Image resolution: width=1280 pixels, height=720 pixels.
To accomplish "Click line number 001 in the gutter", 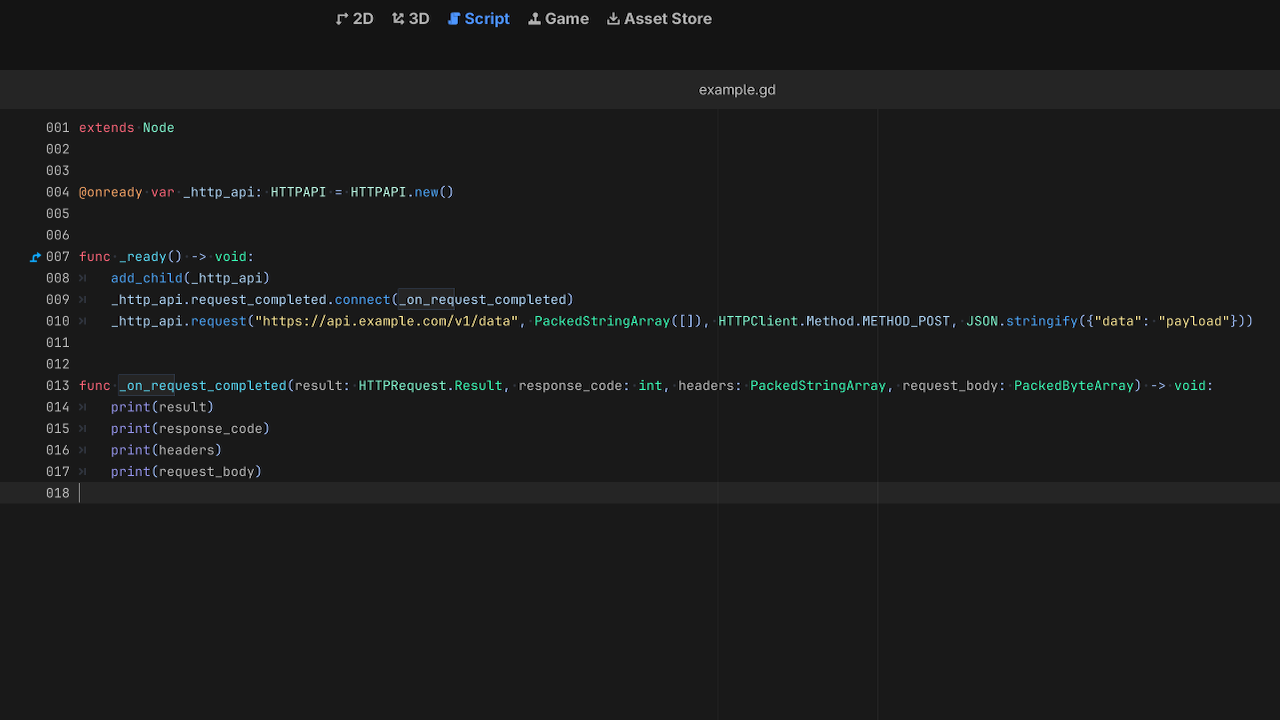I will [x=58, y=128].
